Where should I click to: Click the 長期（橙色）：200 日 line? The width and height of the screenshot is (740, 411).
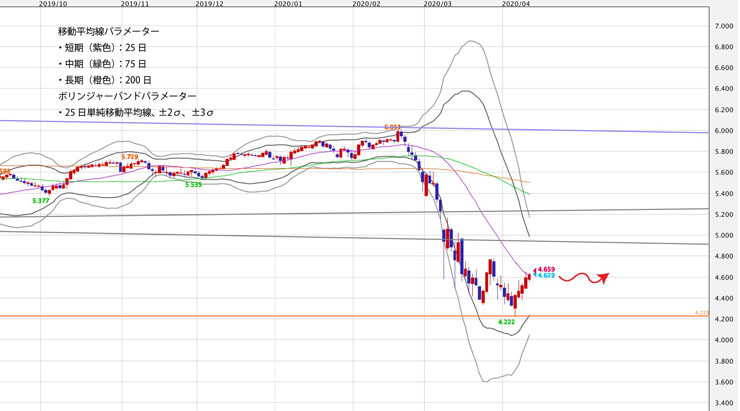point(104,80)
